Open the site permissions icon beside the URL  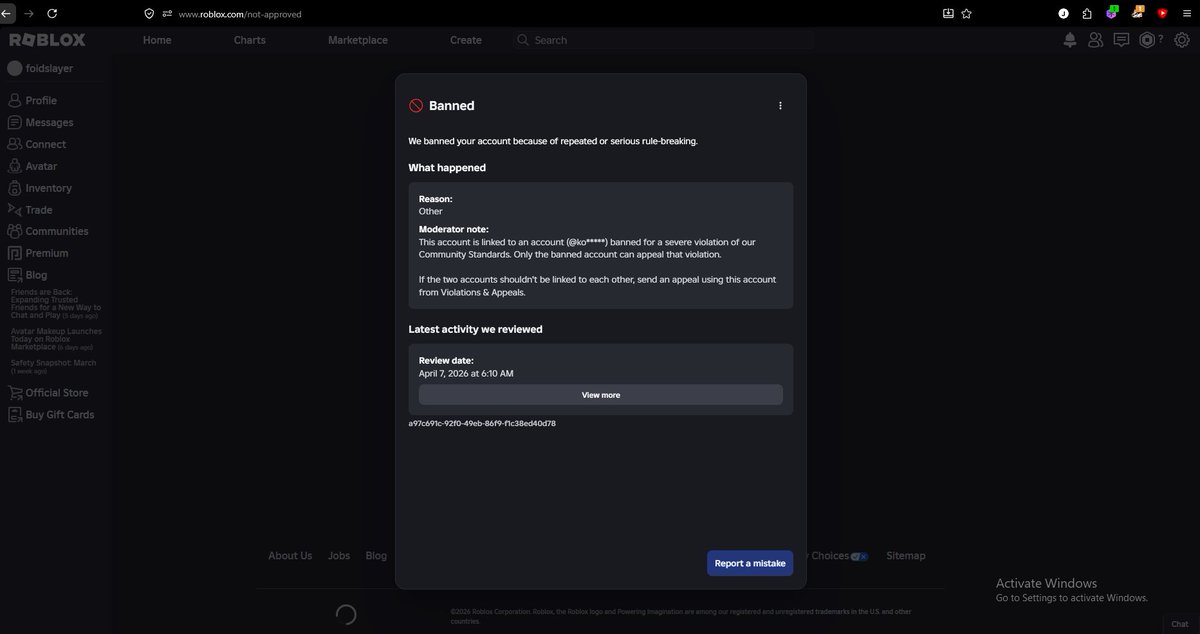pyautogui.click(x=168, y=14)
